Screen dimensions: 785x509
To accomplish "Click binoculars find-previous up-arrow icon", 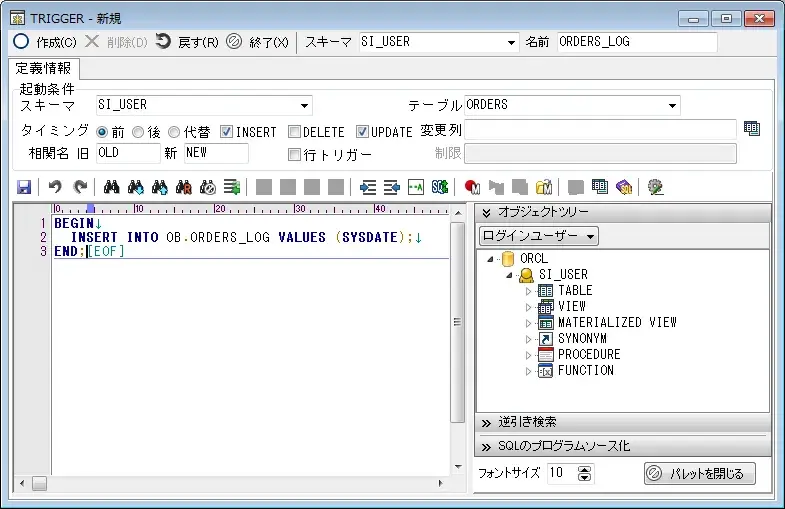I will click(160, 187).
